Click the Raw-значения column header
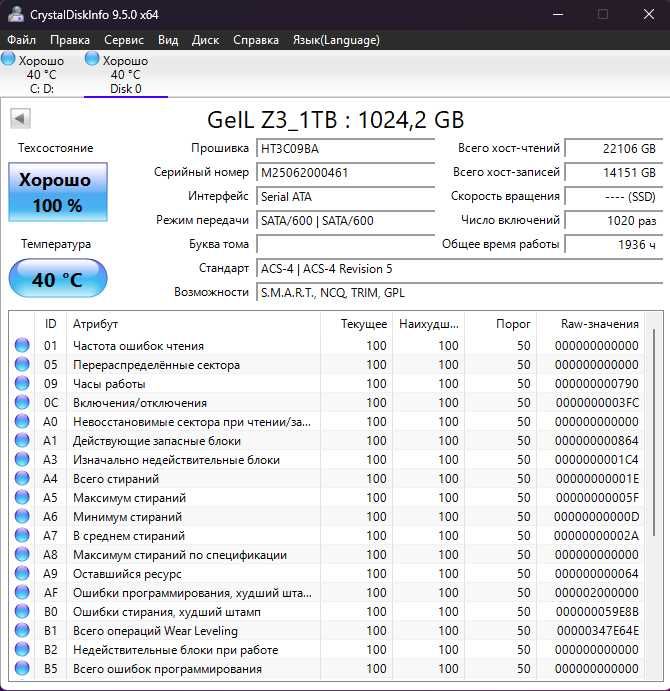The width and height of the screenshot is (670, 691). click(591, 324)
